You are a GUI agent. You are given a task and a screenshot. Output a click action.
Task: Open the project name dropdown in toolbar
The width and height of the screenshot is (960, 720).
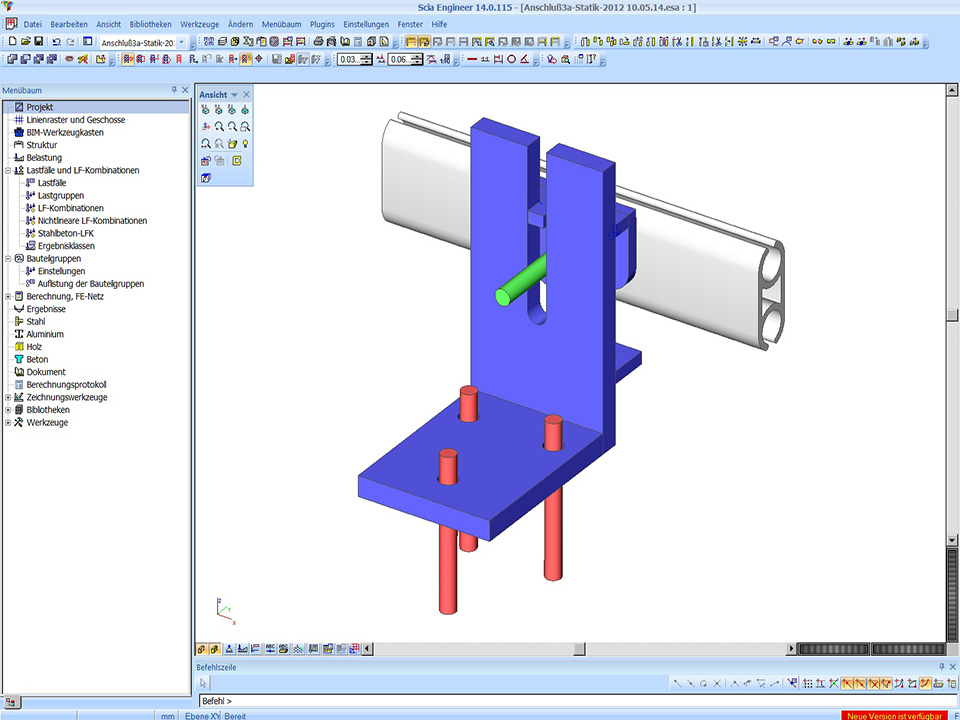(181, 42)
